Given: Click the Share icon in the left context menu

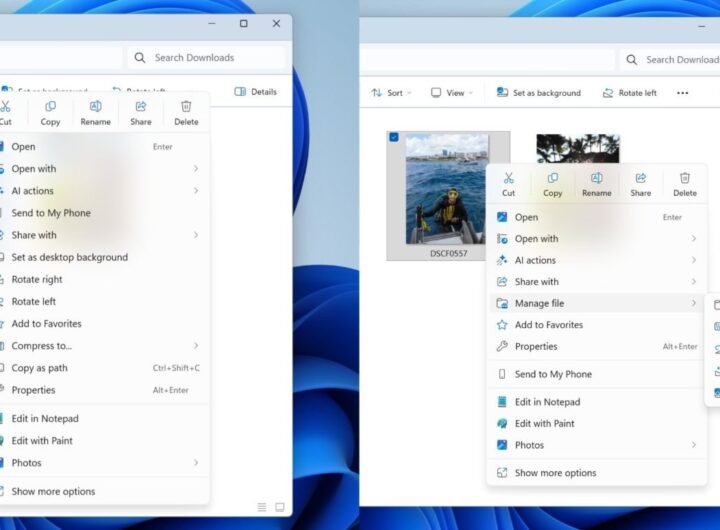Looking at the screenshot, I should coord(141,112).
